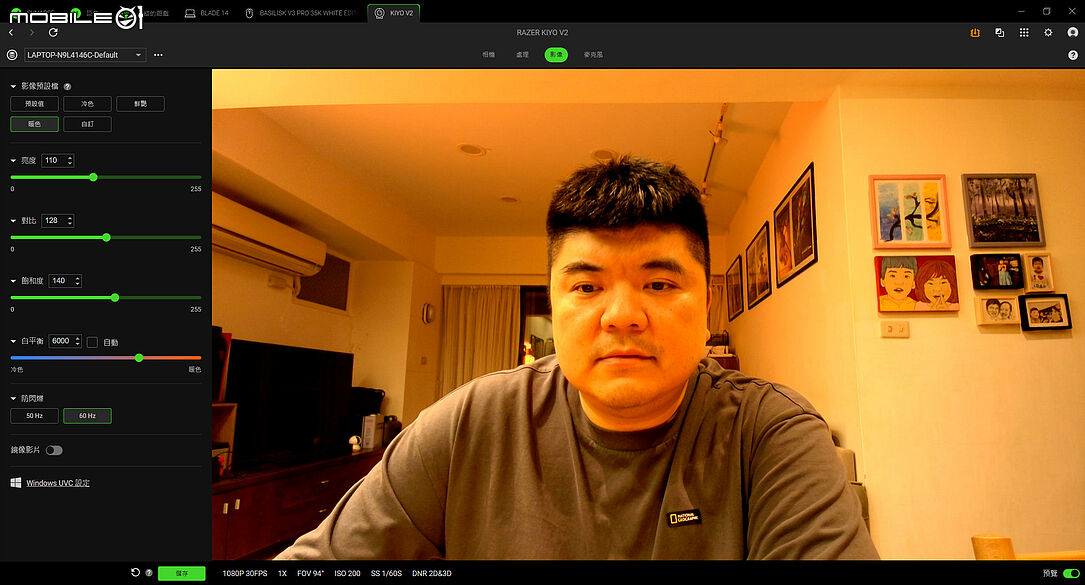Click the white balance color temperature slider

[106, 358]
